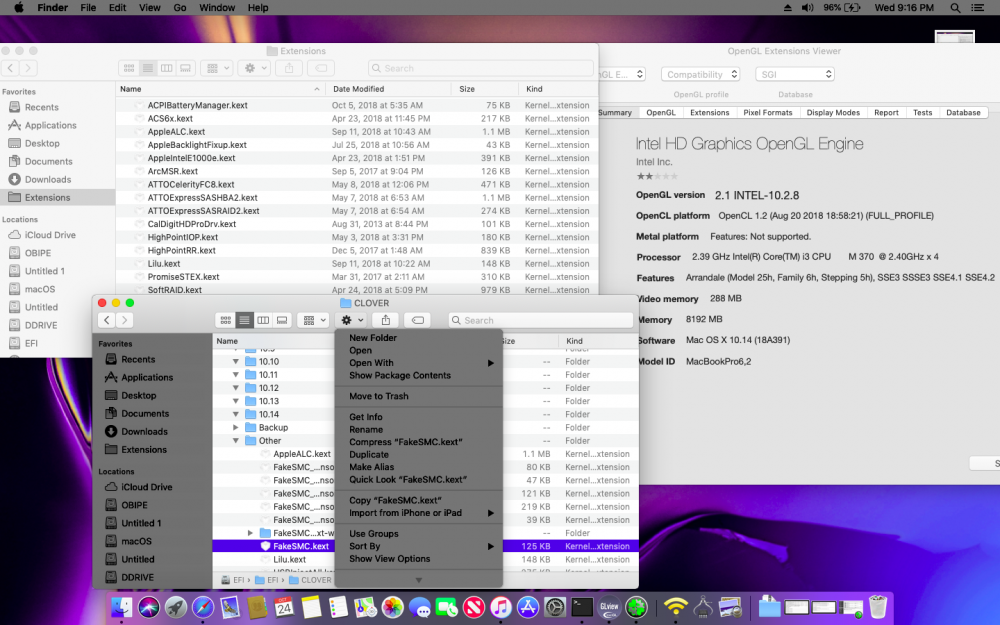
Task: Collapse the 10.13 folder disclosure triangle
Action: coord(235,401)
